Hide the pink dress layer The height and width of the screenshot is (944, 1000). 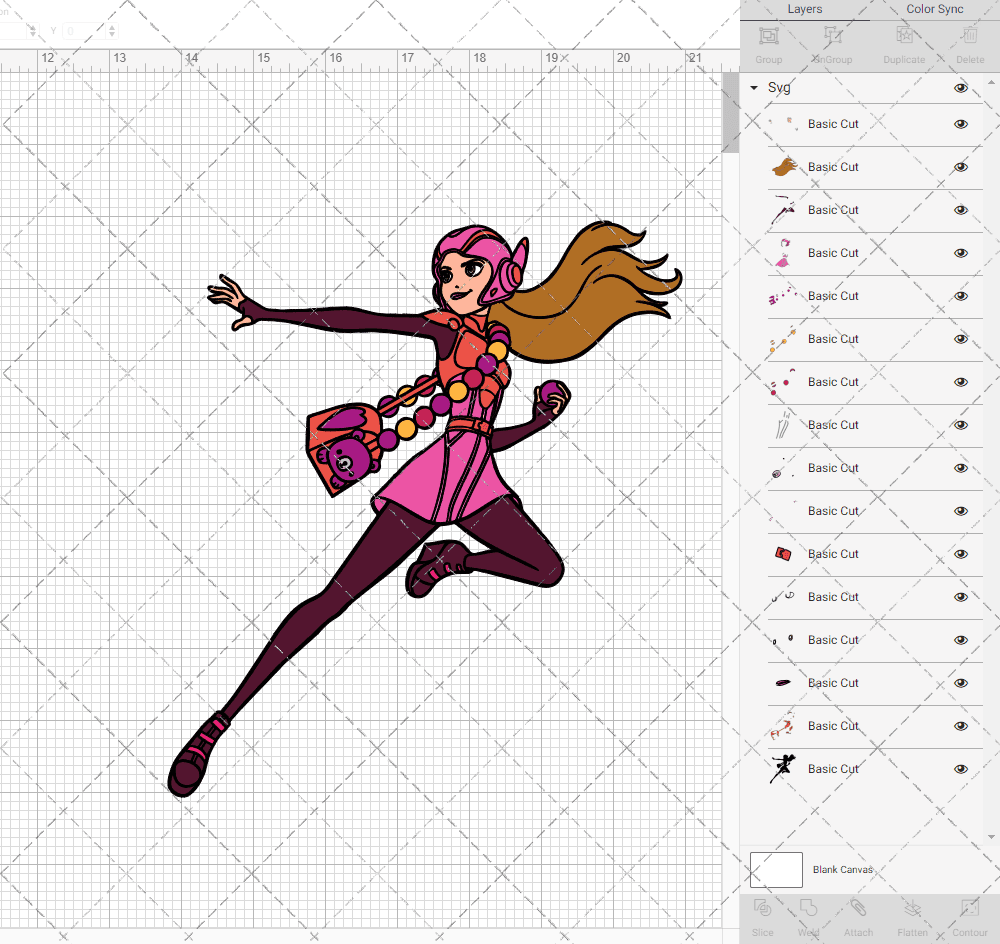[960, 253]
